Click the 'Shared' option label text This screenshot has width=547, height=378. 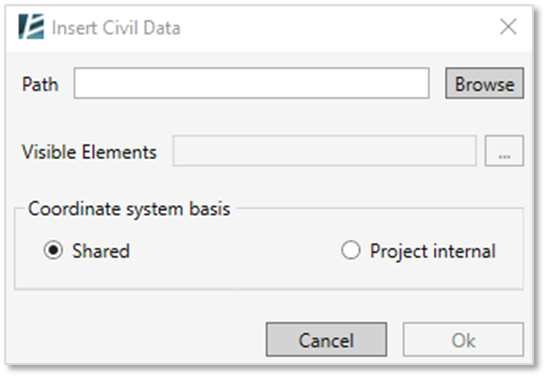[101, 251]
